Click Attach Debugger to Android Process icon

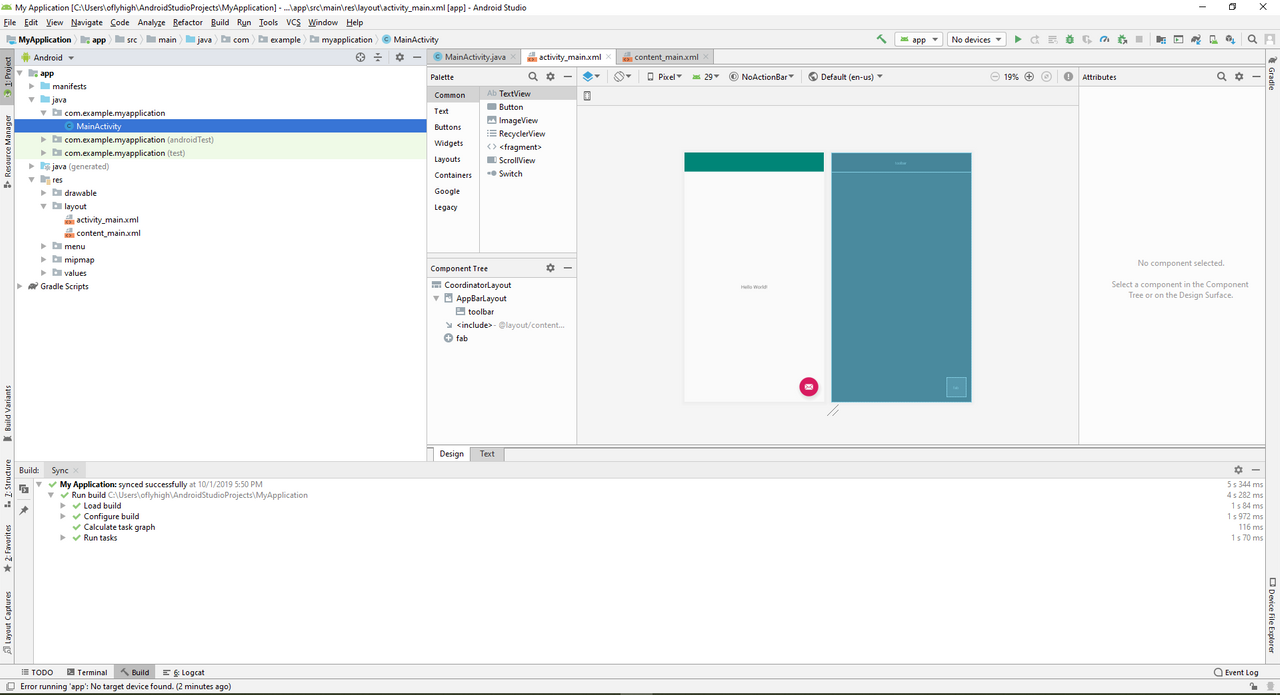(1122, 40)
